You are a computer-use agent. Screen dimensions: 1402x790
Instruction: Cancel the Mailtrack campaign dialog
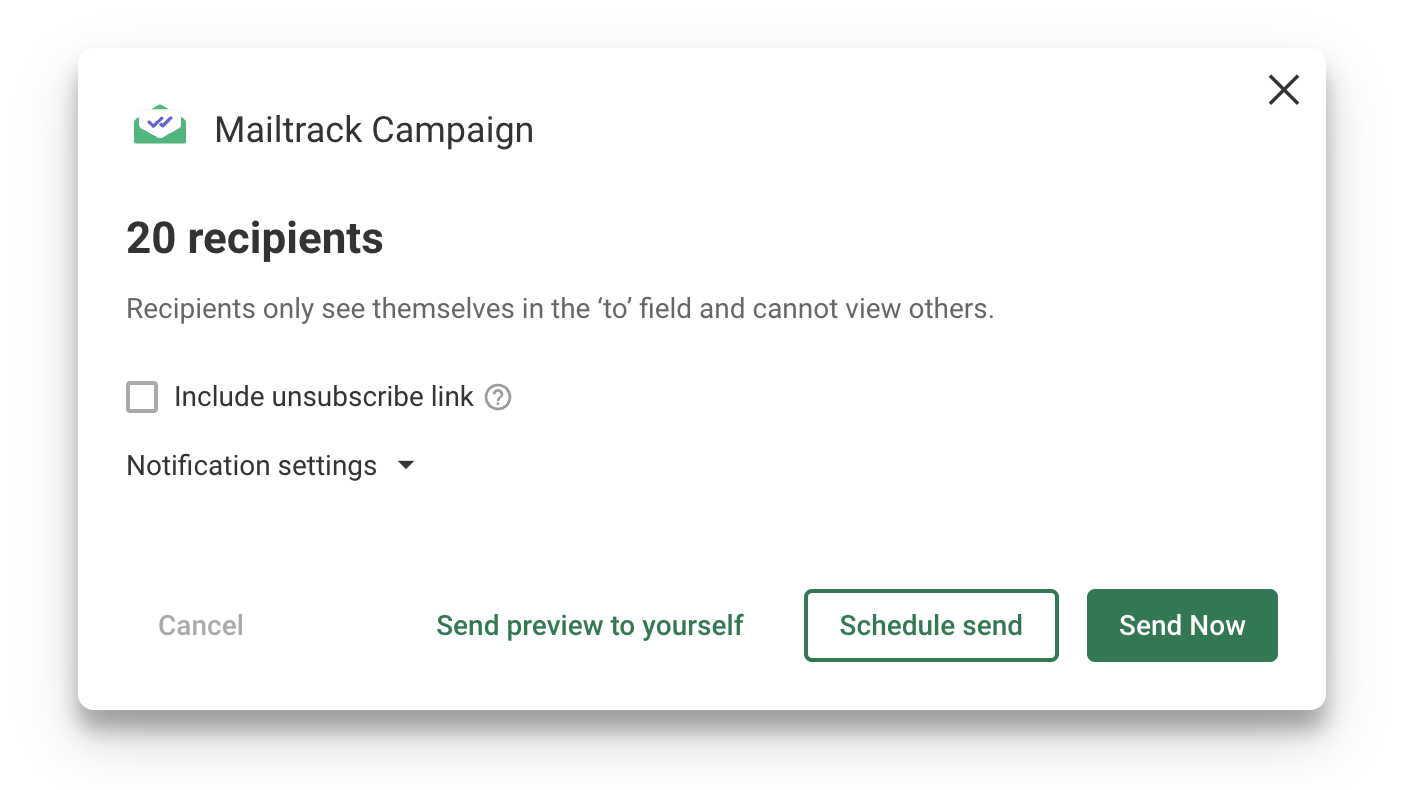[x=200, y=625]
